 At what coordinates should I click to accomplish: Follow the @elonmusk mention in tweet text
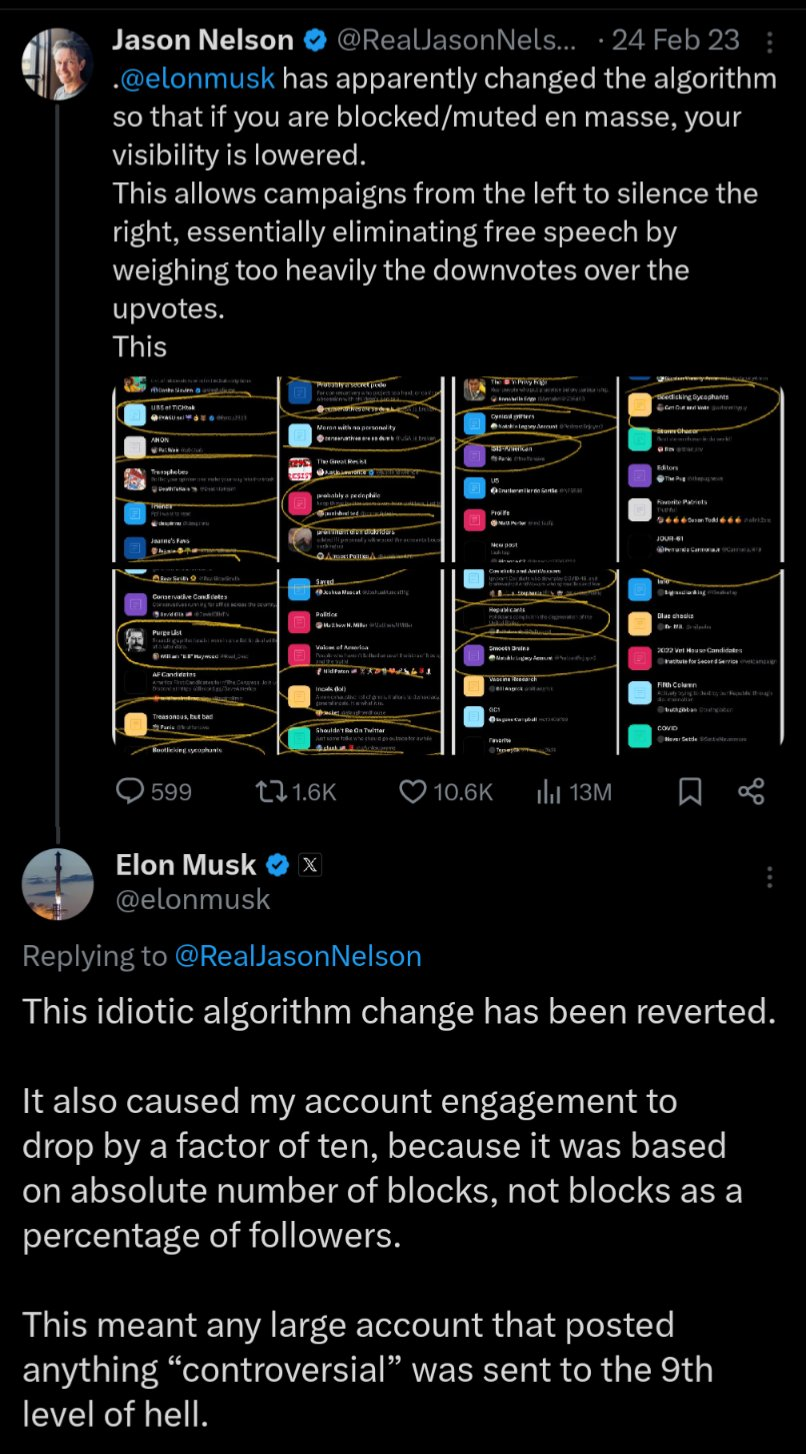click(x=197, y=79)
